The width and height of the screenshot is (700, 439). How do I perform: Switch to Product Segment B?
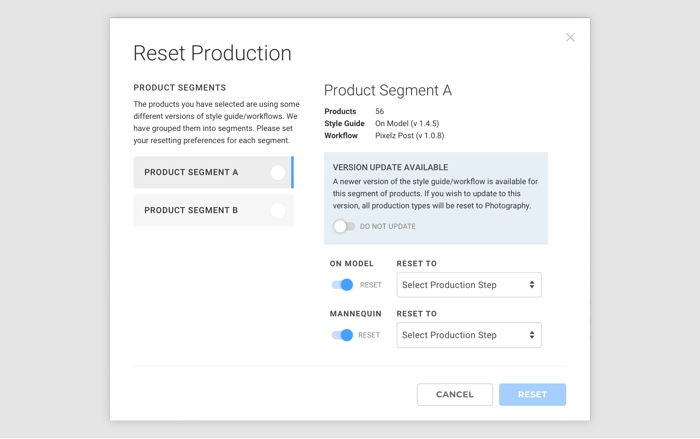(x=192, y=210)
